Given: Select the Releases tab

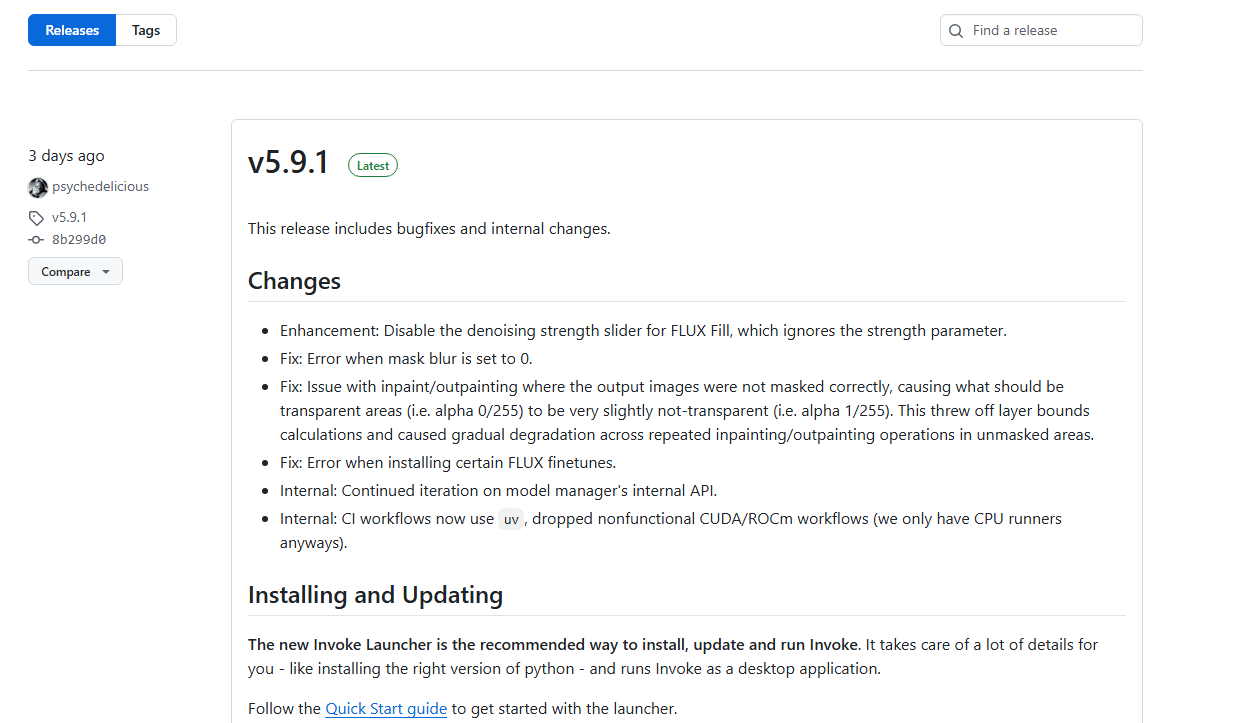Looking at the screenshot, I should point(72,30).
